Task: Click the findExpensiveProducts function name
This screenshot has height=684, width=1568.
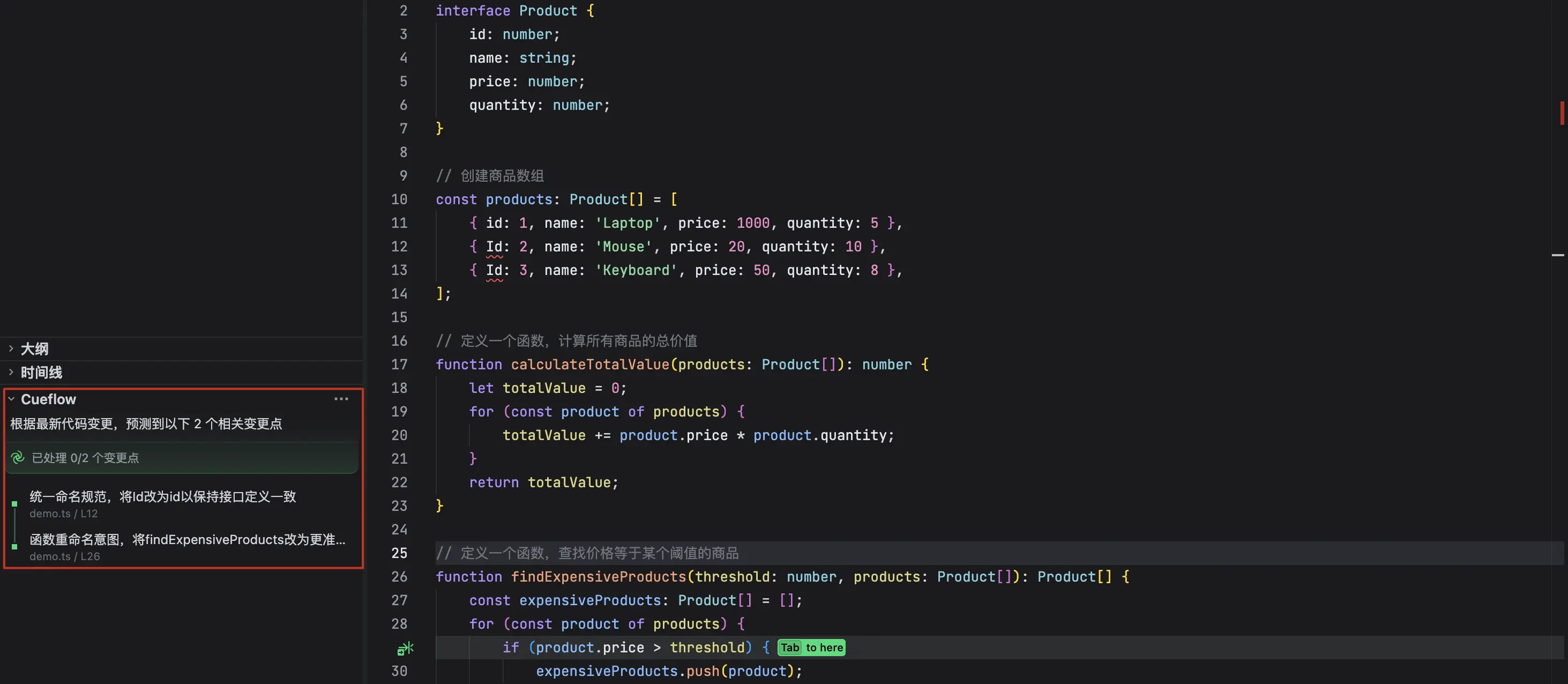Action: coord(598,577)
